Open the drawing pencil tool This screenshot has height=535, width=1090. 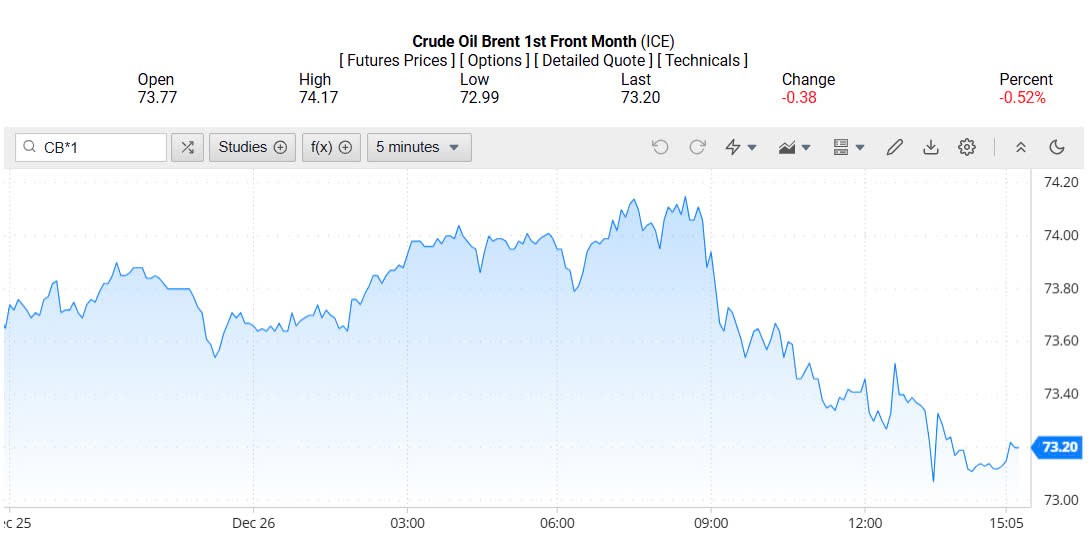coord(894,147)
